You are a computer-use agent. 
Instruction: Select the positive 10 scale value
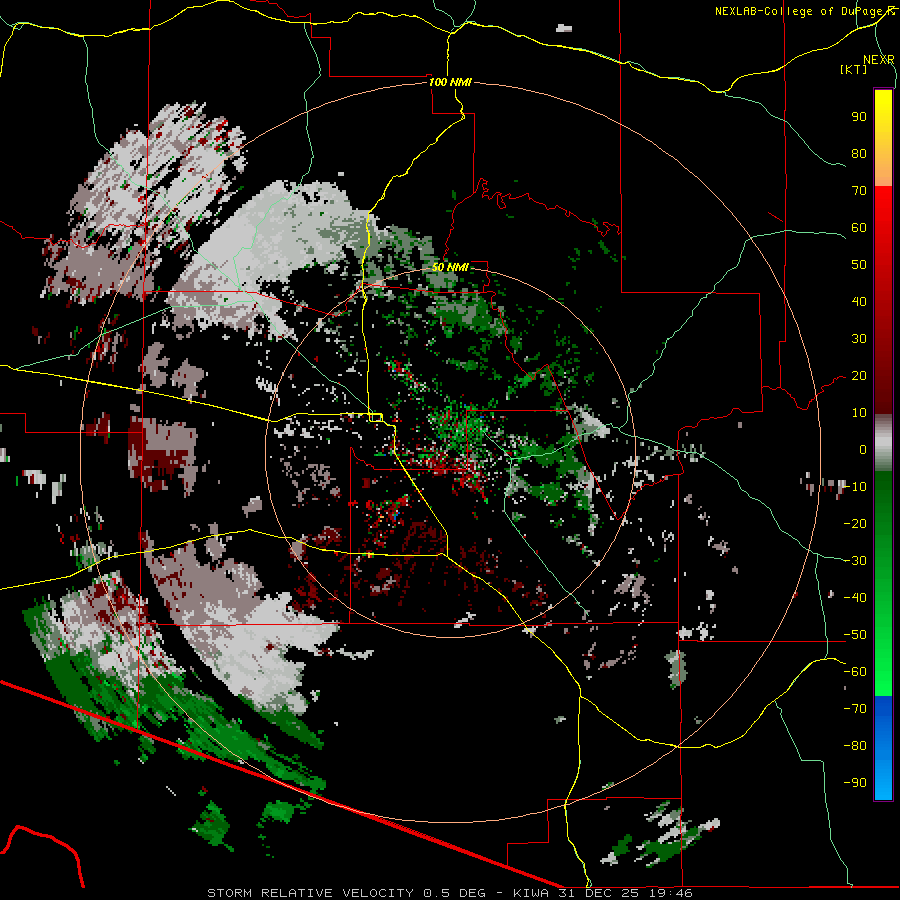click(859, 413)
